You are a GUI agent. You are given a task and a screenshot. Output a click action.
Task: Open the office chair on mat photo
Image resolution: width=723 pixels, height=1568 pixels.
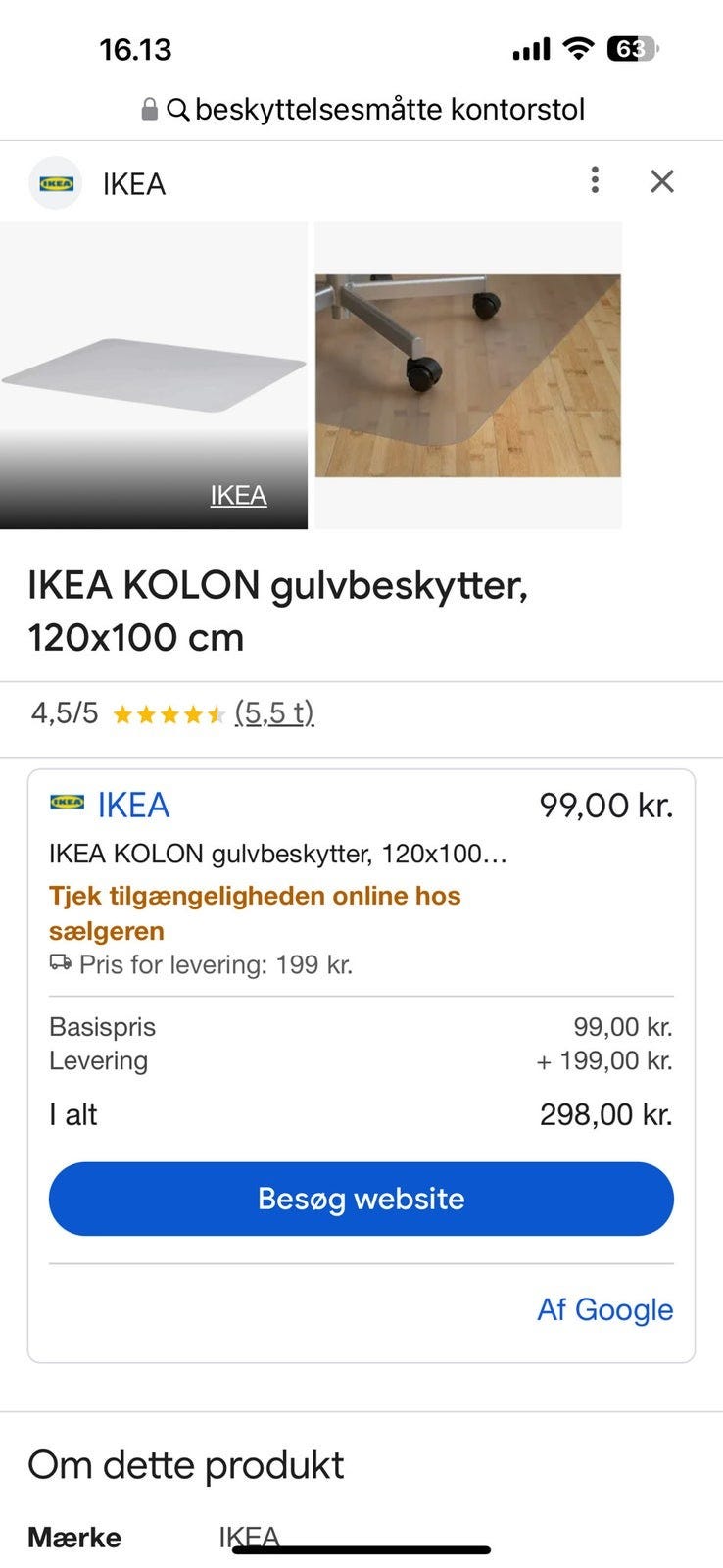(x=468, y=375)
